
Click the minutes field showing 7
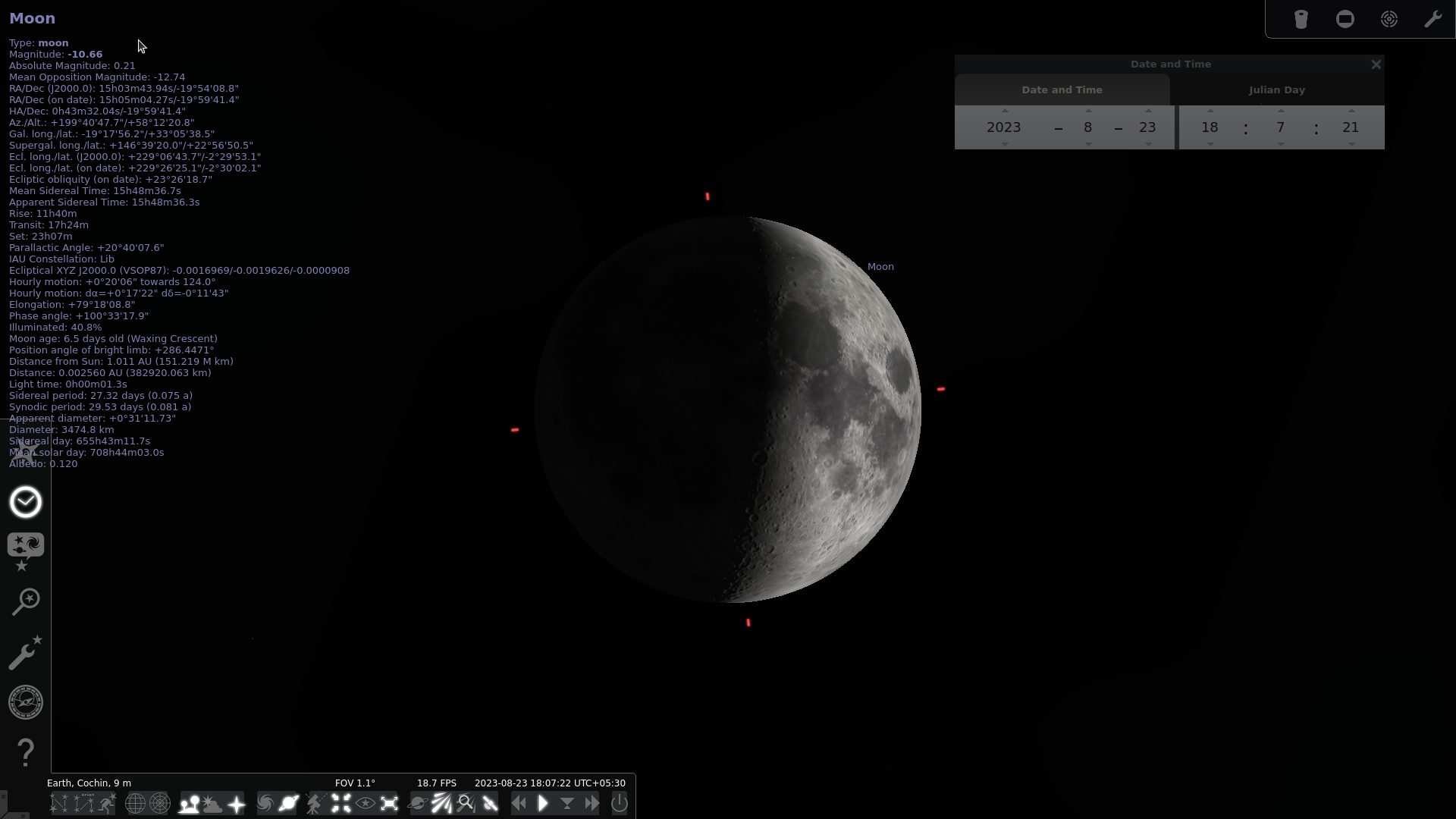(1280, 127)
